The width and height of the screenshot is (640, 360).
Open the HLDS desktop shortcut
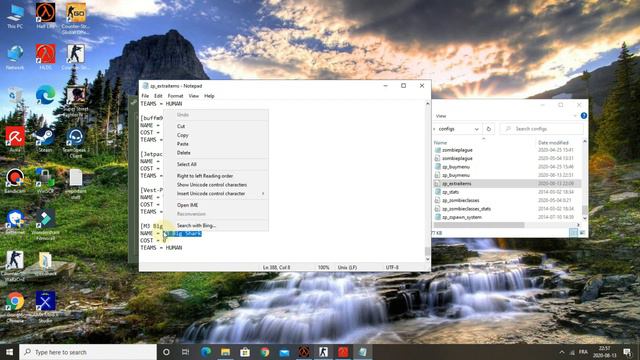[x=45, y=57]
